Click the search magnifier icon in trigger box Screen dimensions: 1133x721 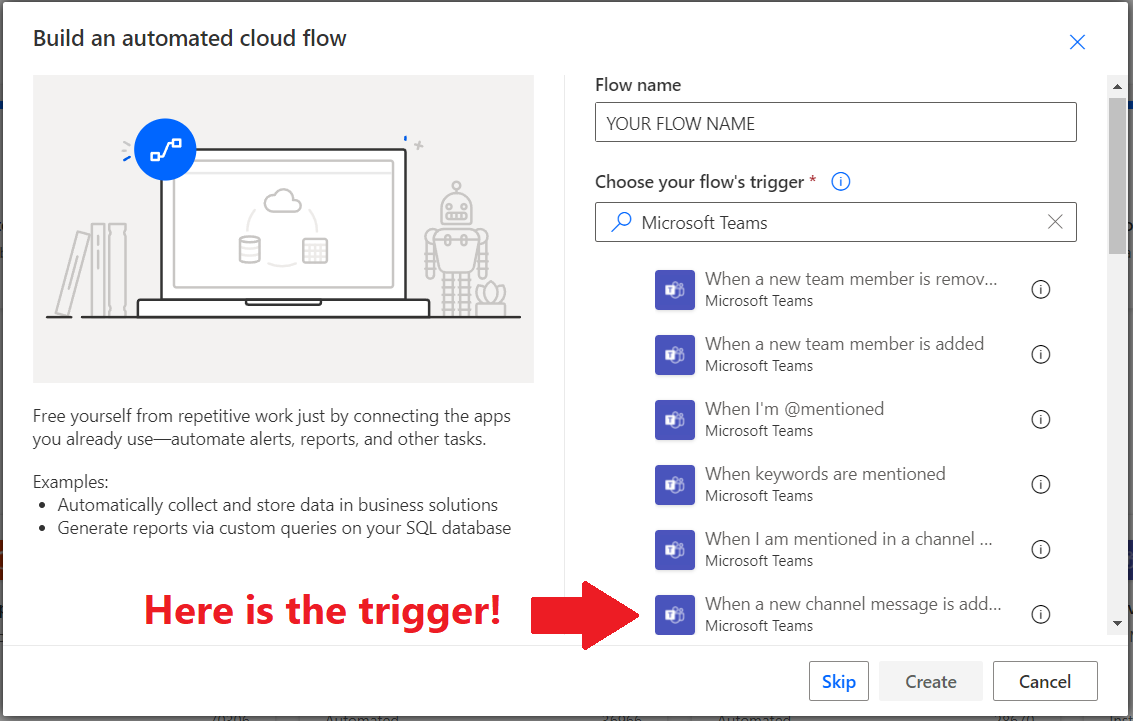coord(621,222)
